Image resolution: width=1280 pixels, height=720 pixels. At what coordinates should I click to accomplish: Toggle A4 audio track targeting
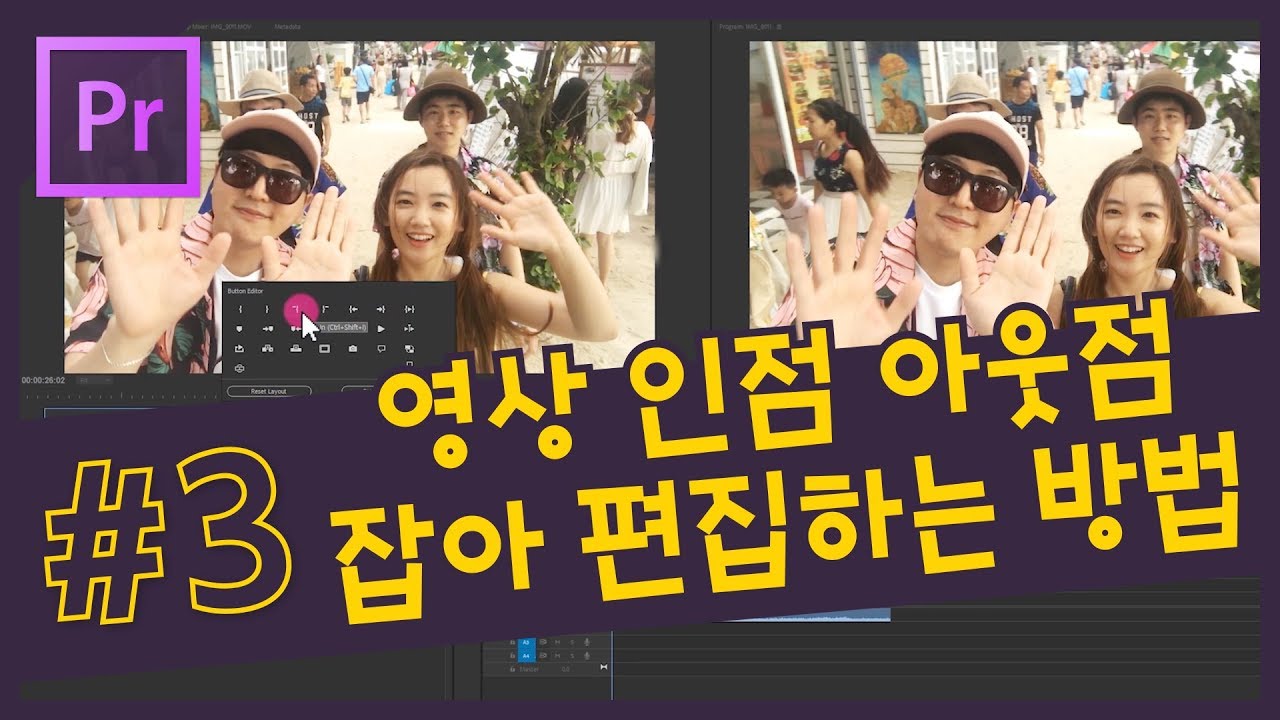click(527, 656)
